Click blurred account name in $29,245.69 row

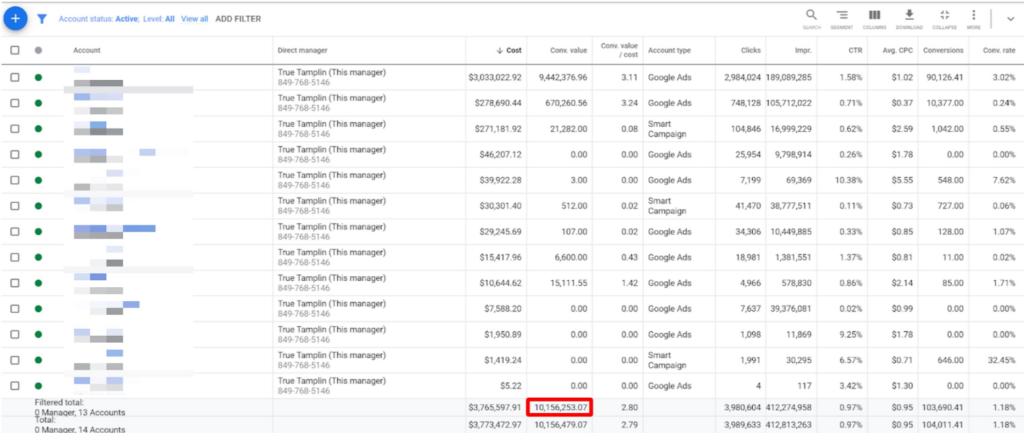[x=114, y=232]
